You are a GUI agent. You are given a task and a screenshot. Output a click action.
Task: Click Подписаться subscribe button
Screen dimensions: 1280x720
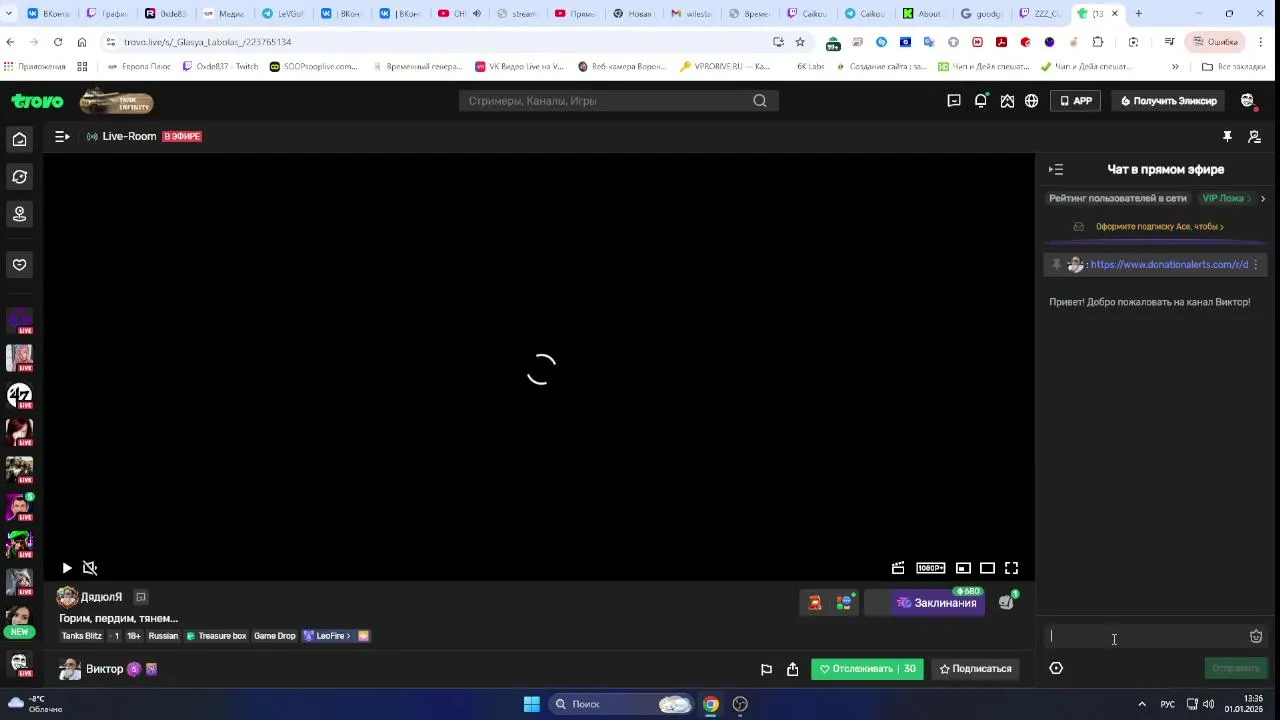tap(976, 669)
